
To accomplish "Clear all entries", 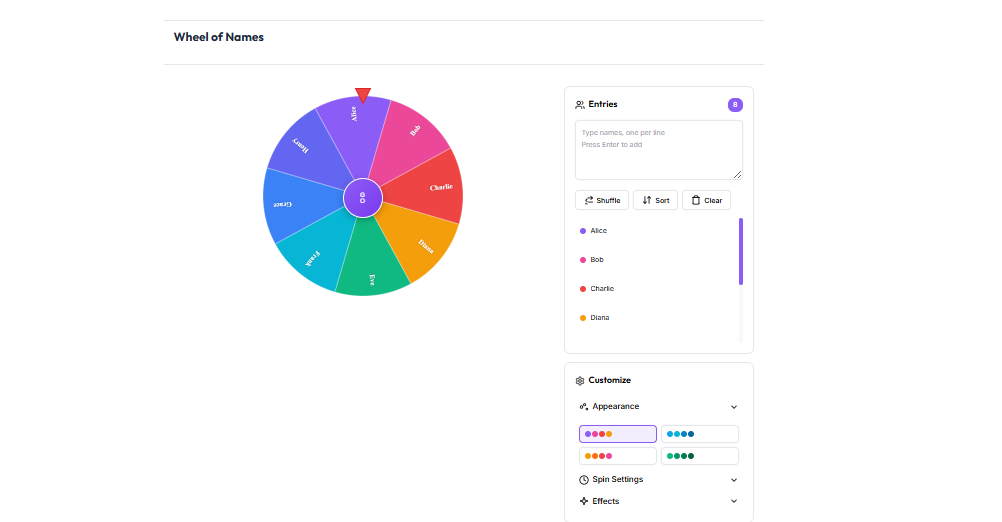I will pos(706,200).
